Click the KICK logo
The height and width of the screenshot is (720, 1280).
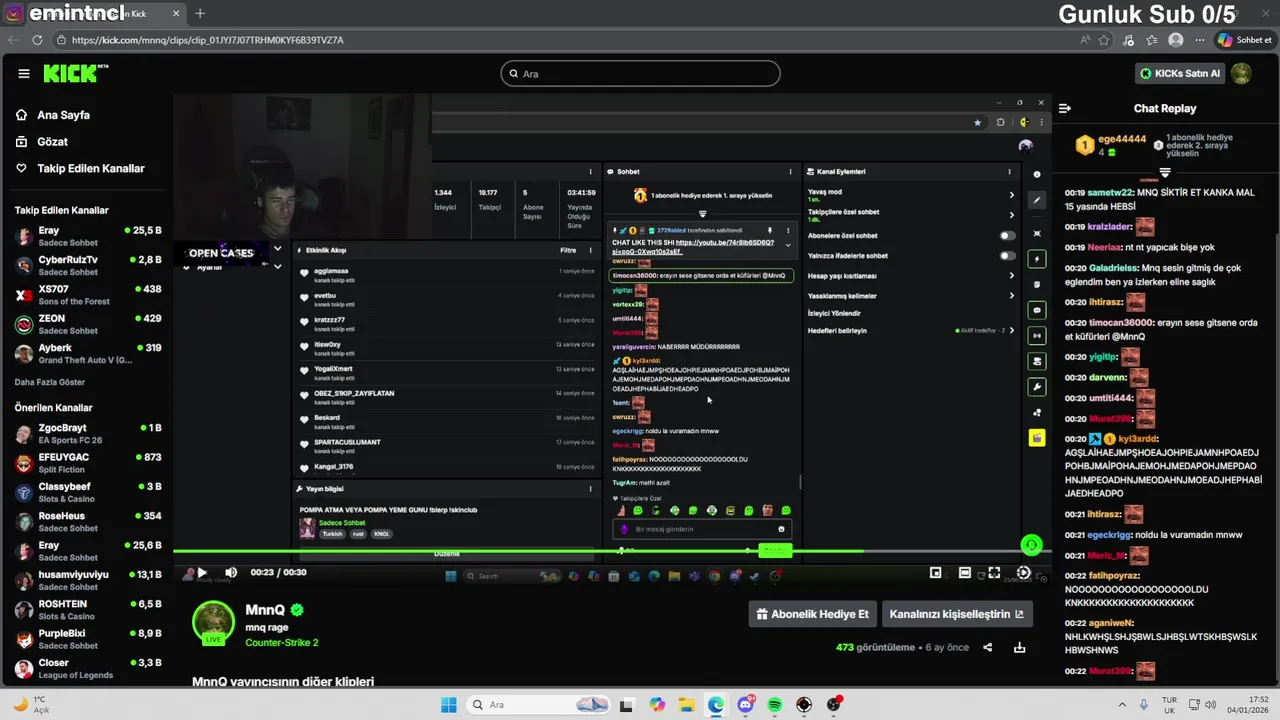75,73
